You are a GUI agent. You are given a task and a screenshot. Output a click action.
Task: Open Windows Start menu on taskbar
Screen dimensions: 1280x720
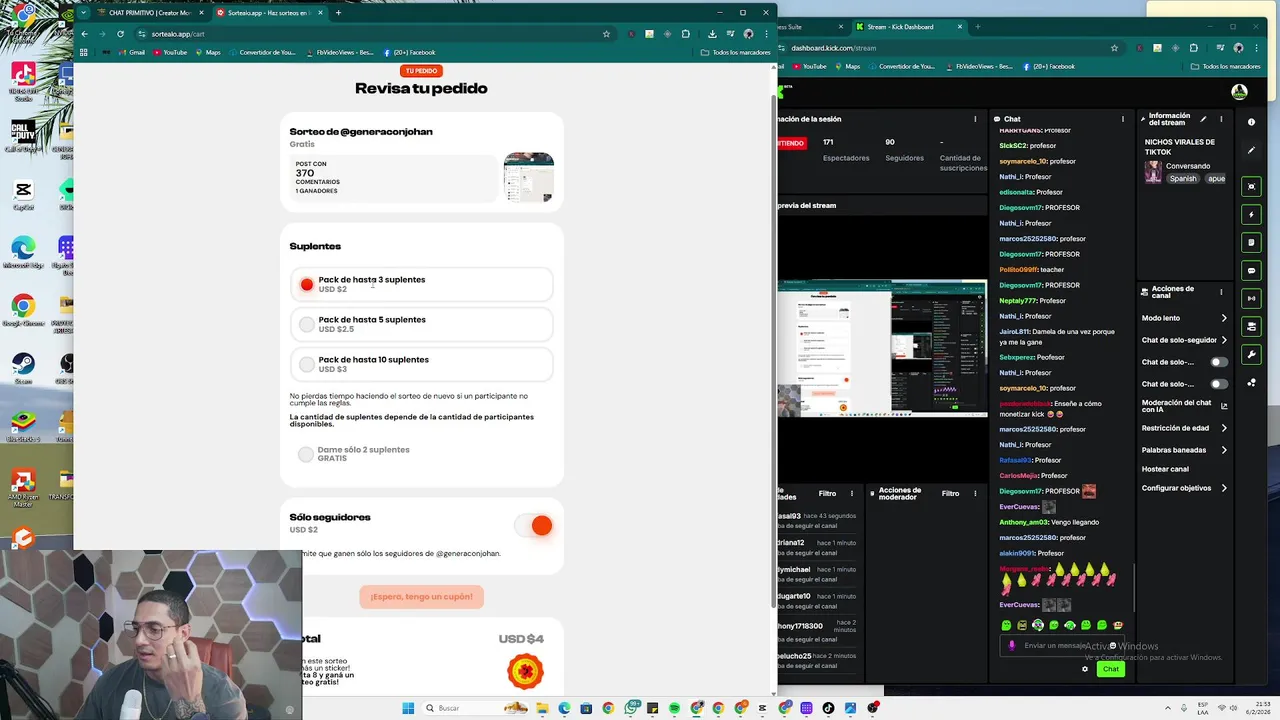(x=408, y=708)
